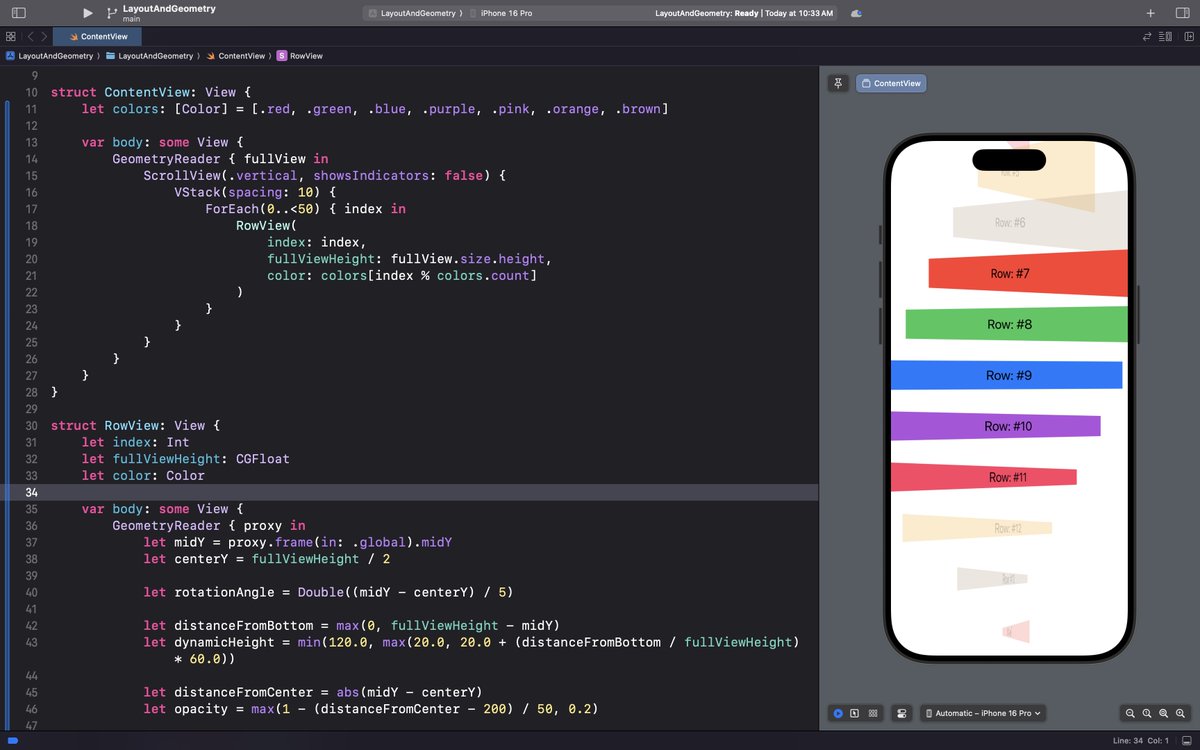This screenshot has width=1200, height=750.
Task: Click the blue status indicator at bottom left
Action: click(13, 741)
